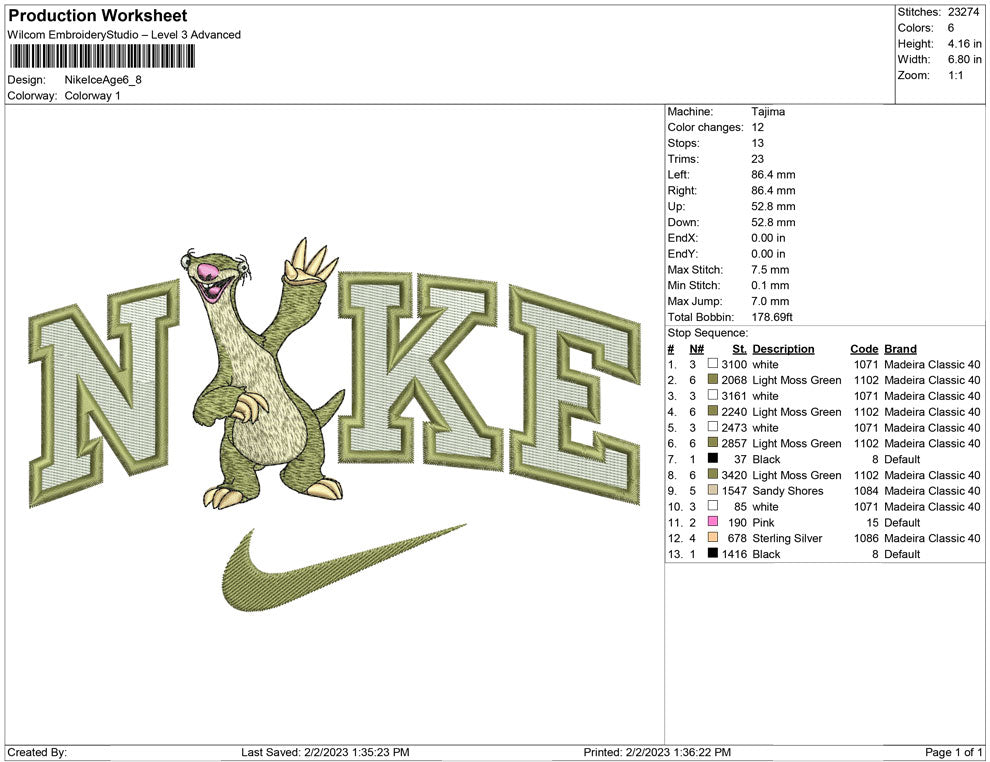990x762 pixels.
Task: Click the Max Stitch value '7.5 mm'
Action: (770, 270)
